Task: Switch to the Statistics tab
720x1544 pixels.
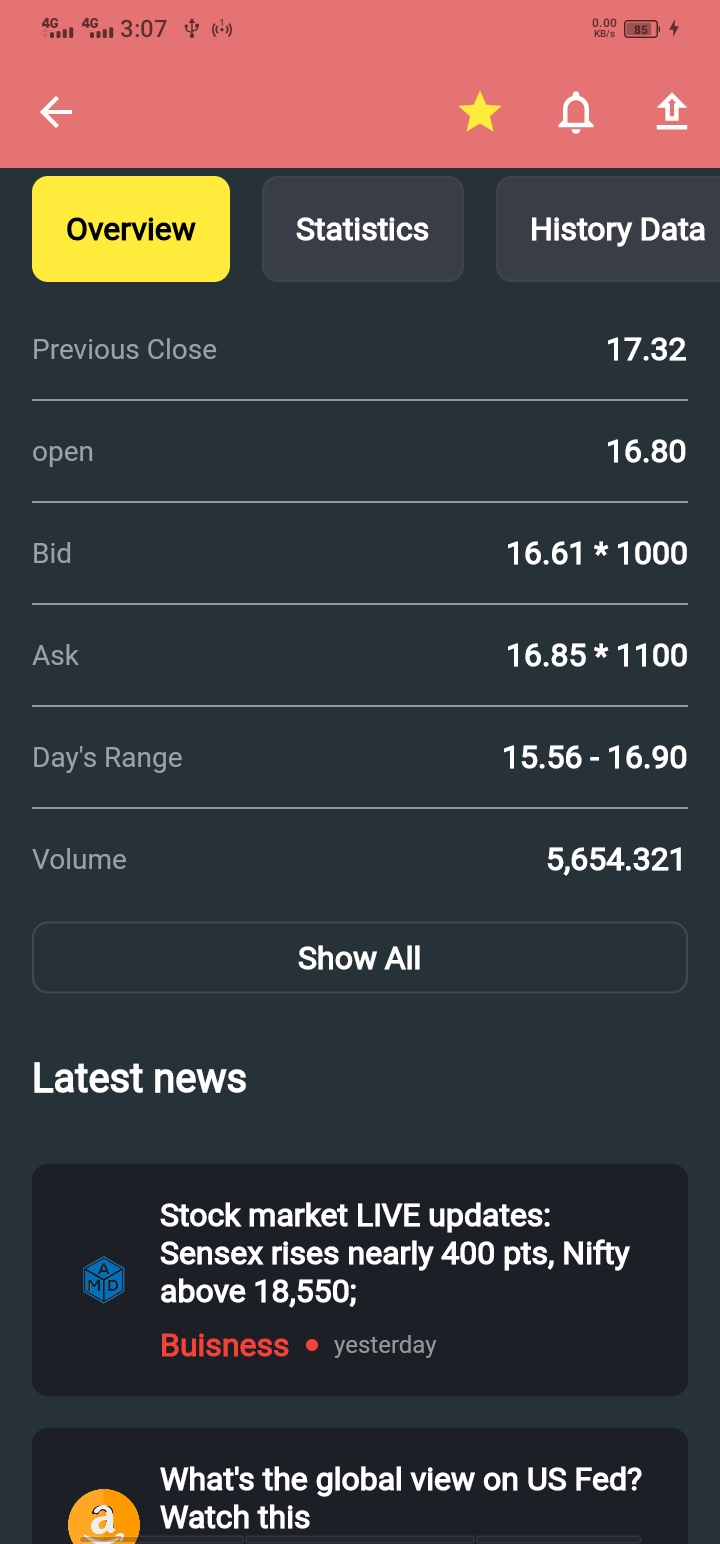Action: (362, 229)
